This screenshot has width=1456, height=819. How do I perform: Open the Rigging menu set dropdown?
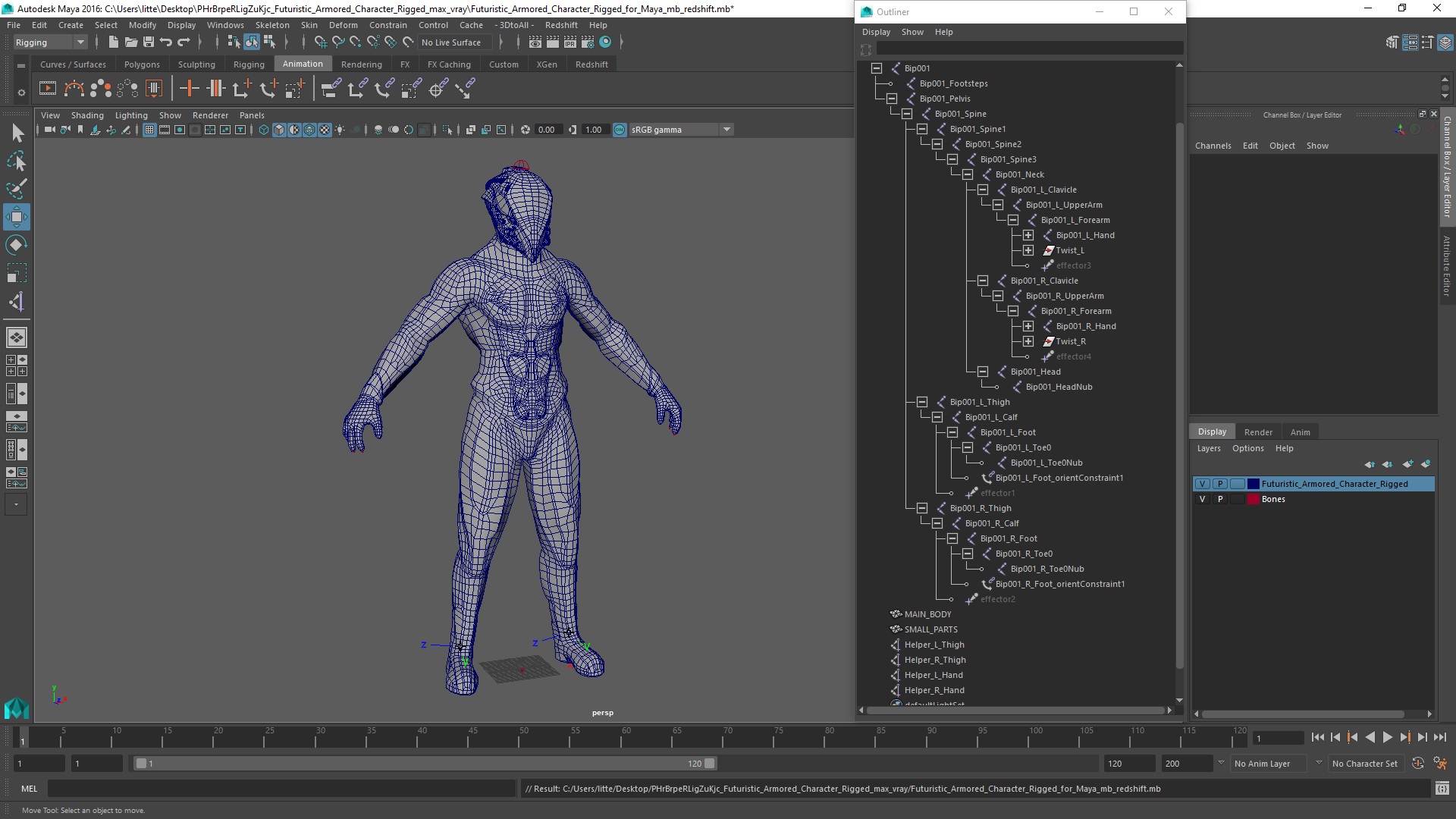pos(50,42)
